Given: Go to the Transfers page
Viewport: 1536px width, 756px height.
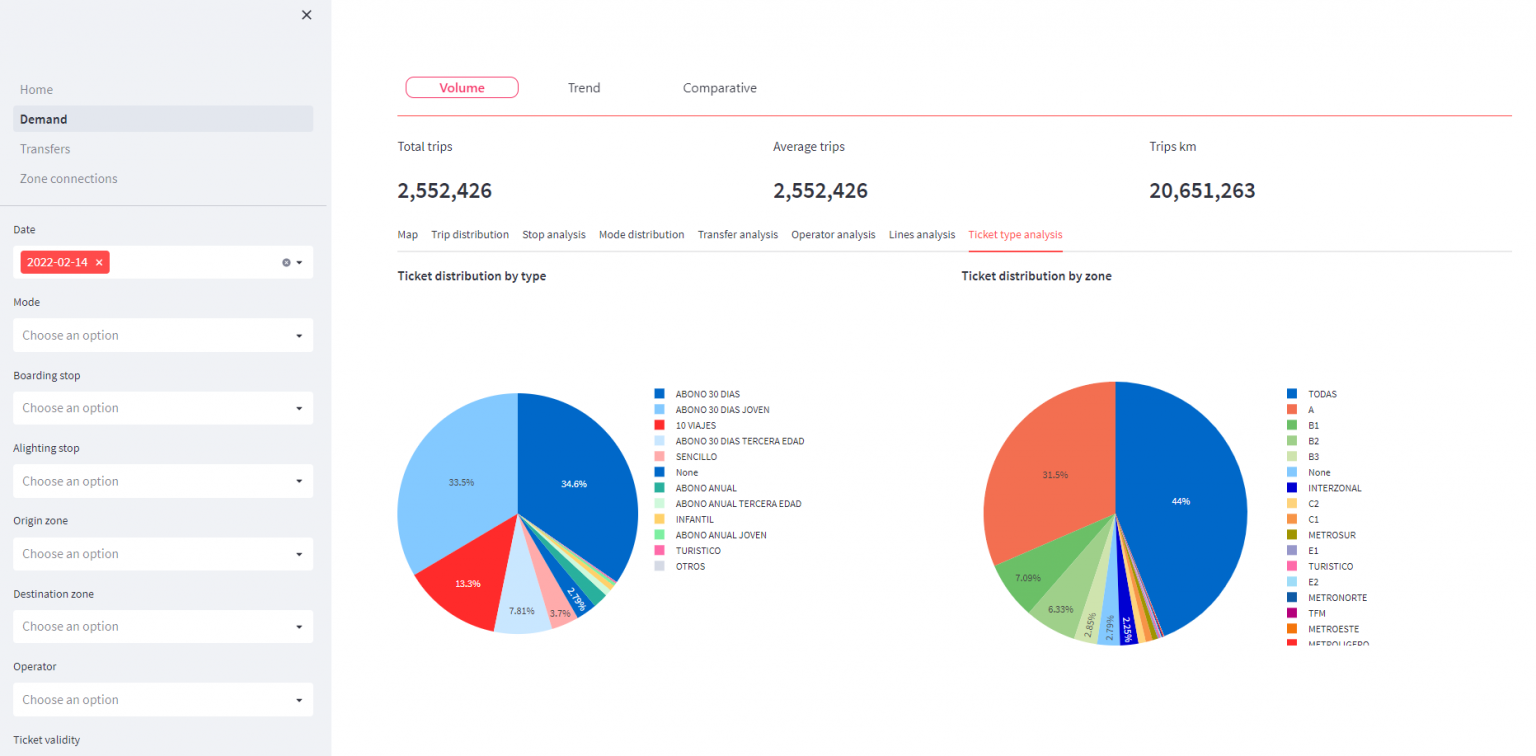Looking at the screenshot, I should [x=45, y=149].
